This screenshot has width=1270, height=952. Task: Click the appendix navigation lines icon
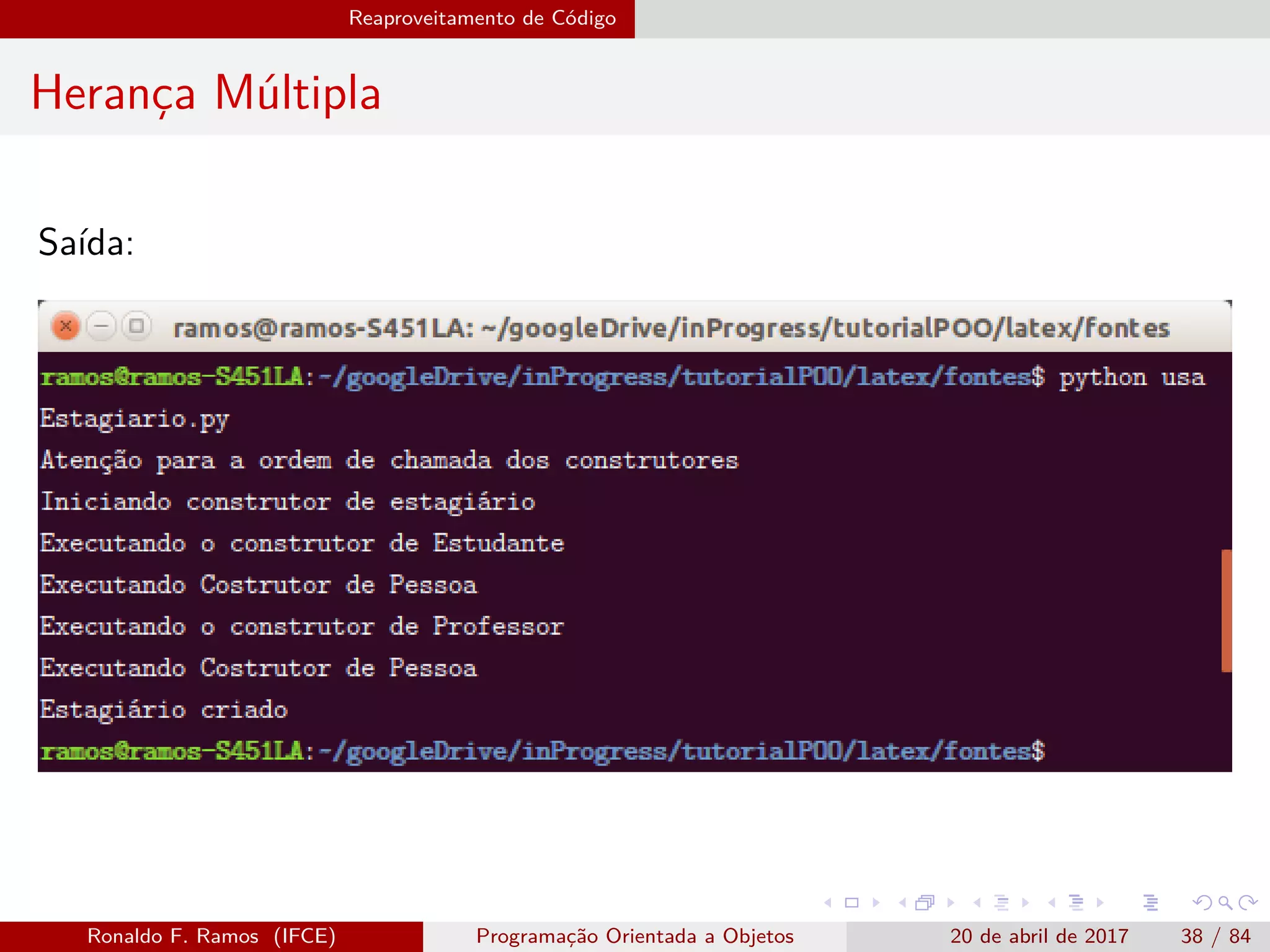pyautogui.click(x=1150, y=903)
